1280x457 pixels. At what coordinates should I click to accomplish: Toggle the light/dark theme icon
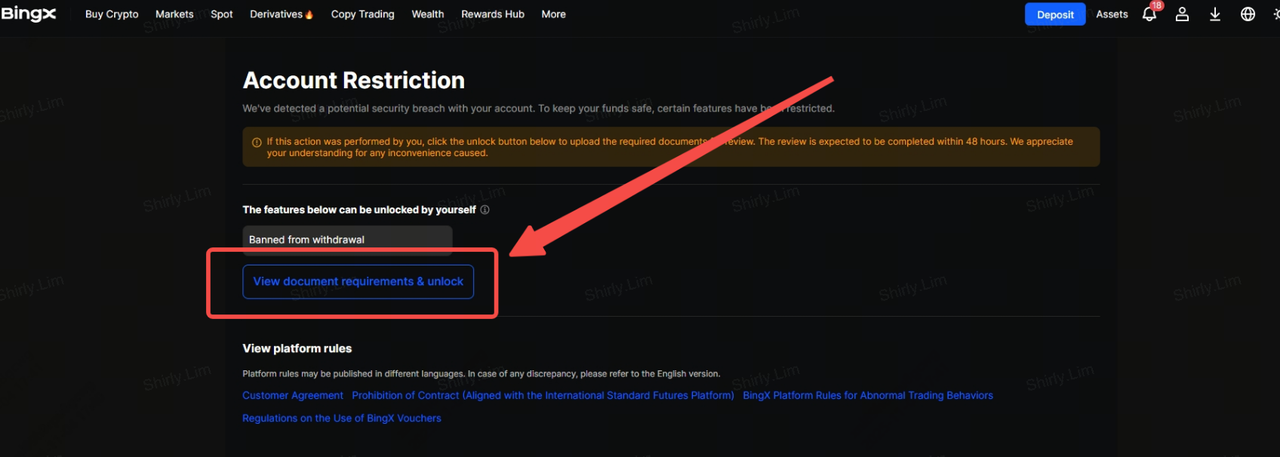click(1275, 15)
